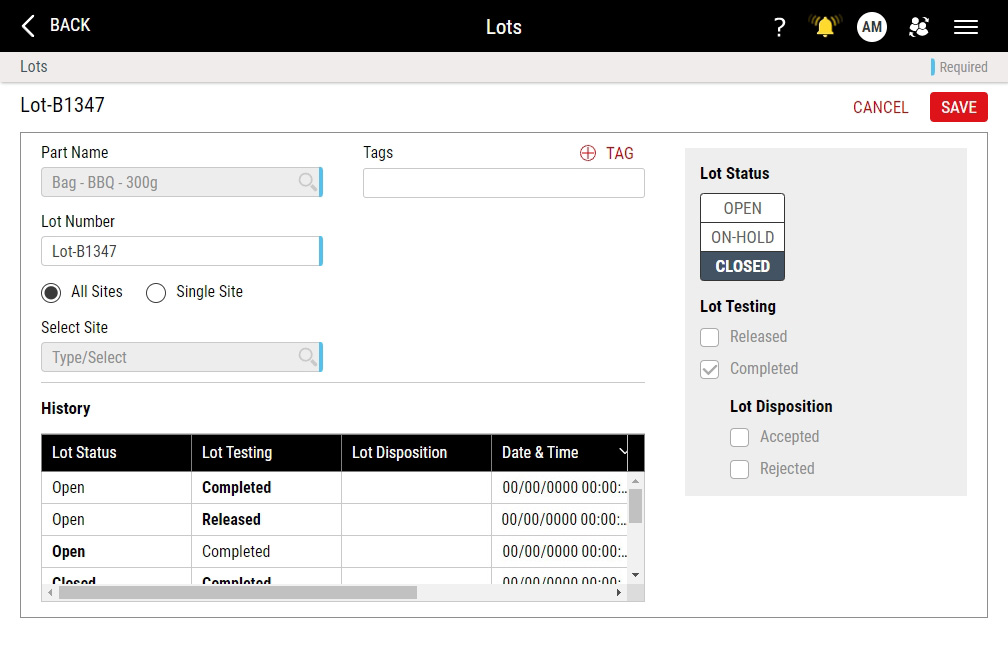Click the history table horizontal scrollbar
The width and height of the screenshot is (1008, 648).
238,593
